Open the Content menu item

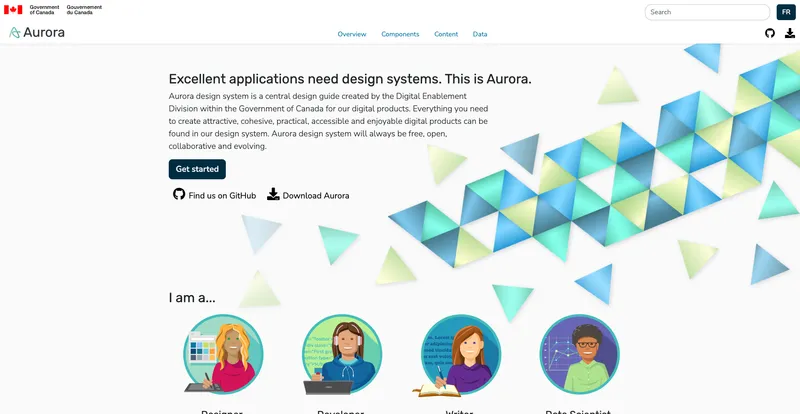(446, 34)
